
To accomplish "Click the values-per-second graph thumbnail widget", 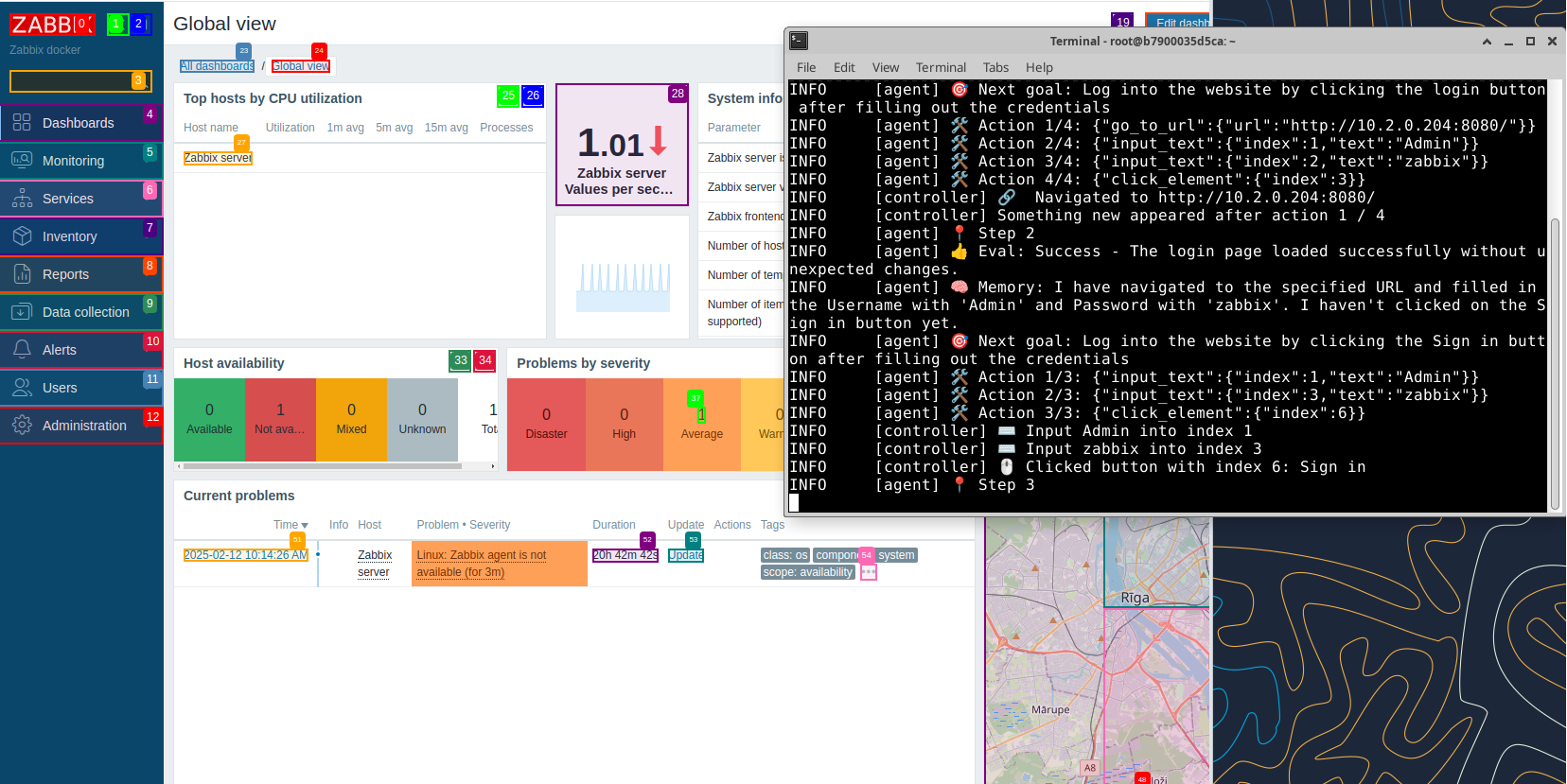I will [x=622, y=277].
